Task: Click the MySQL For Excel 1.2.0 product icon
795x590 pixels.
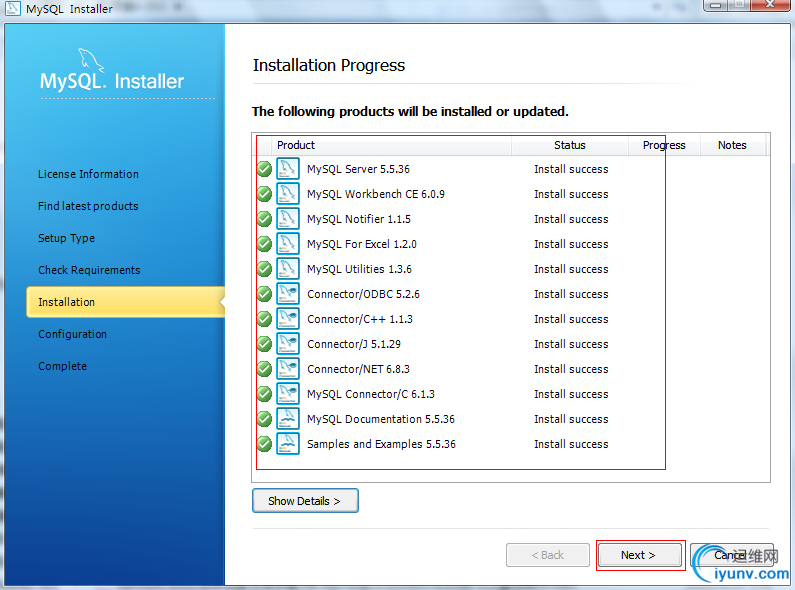Action: (x=287, y=244)
